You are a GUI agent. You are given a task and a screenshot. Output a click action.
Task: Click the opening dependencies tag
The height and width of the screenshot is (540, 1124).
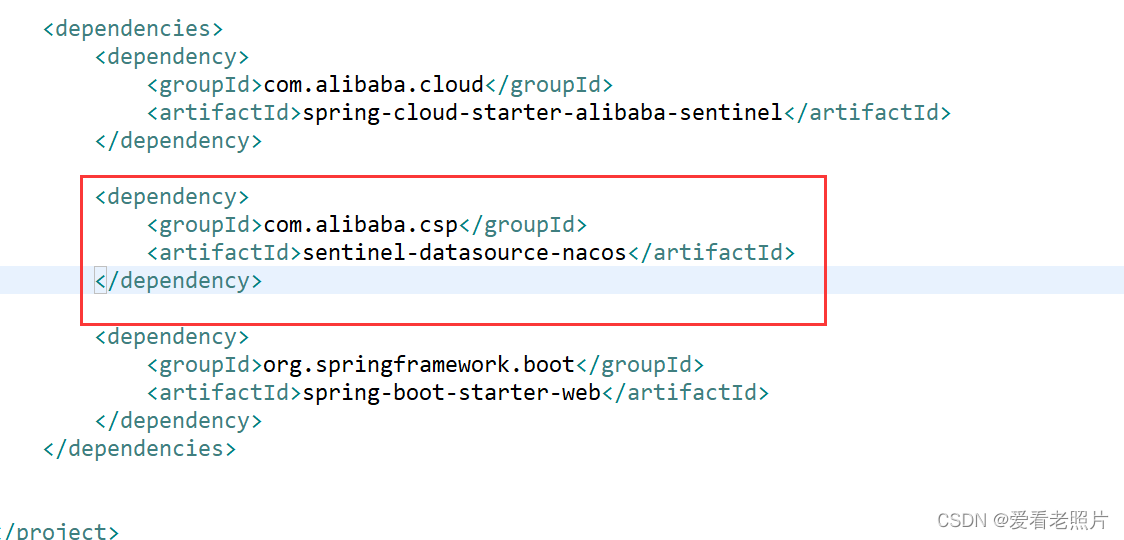[133, 29]
